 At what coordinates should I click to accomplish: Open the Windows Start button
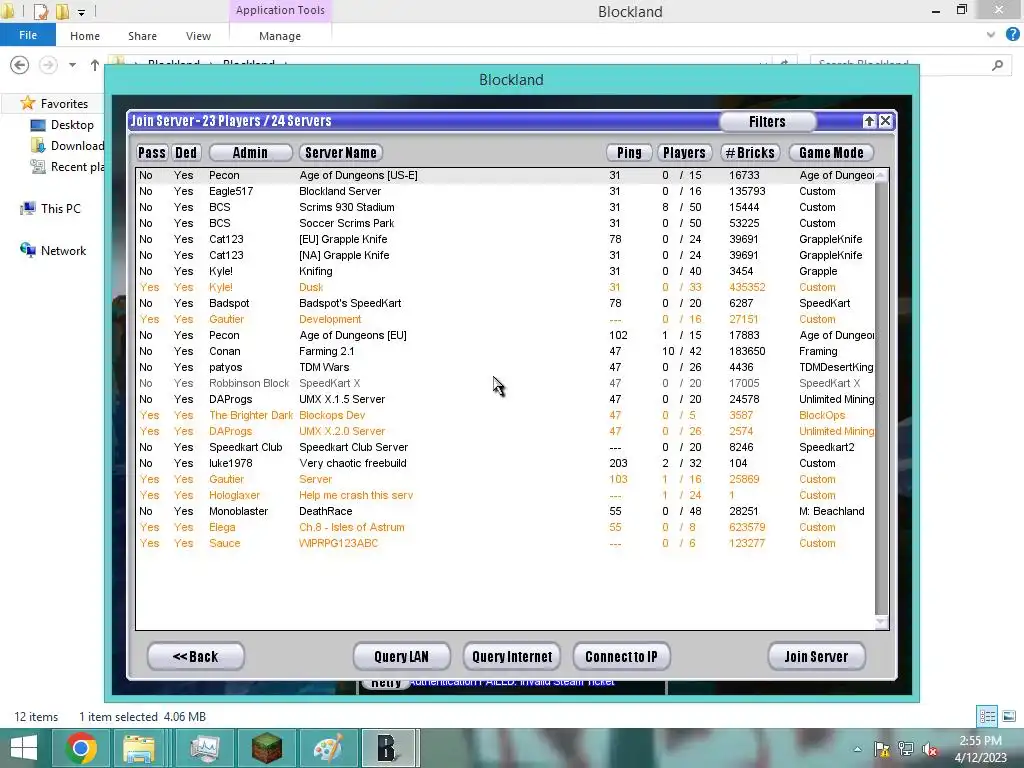pyautogui.click(x=24, y=748)
